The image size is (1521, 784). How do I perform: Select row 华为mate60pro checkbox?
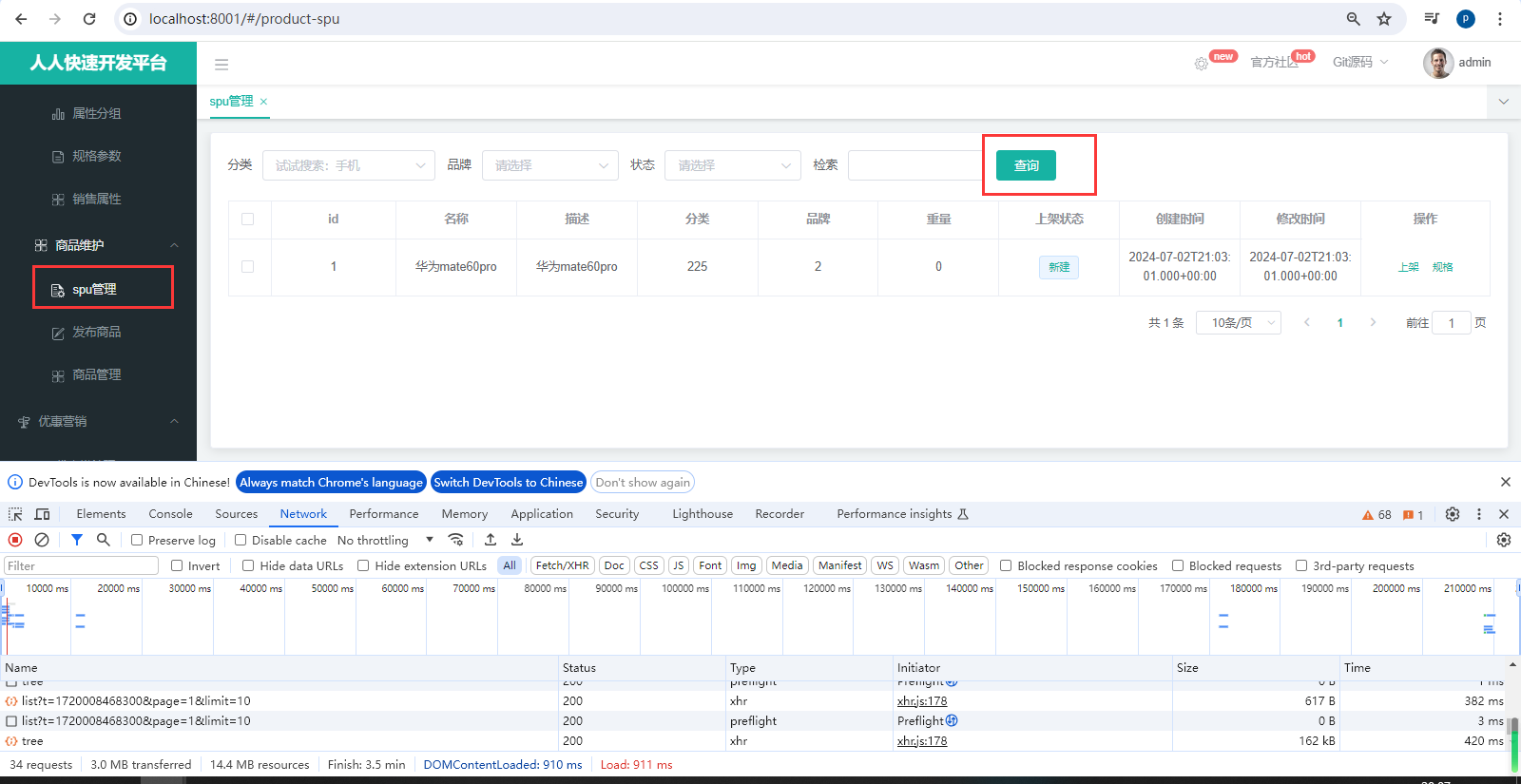(248, 267)
